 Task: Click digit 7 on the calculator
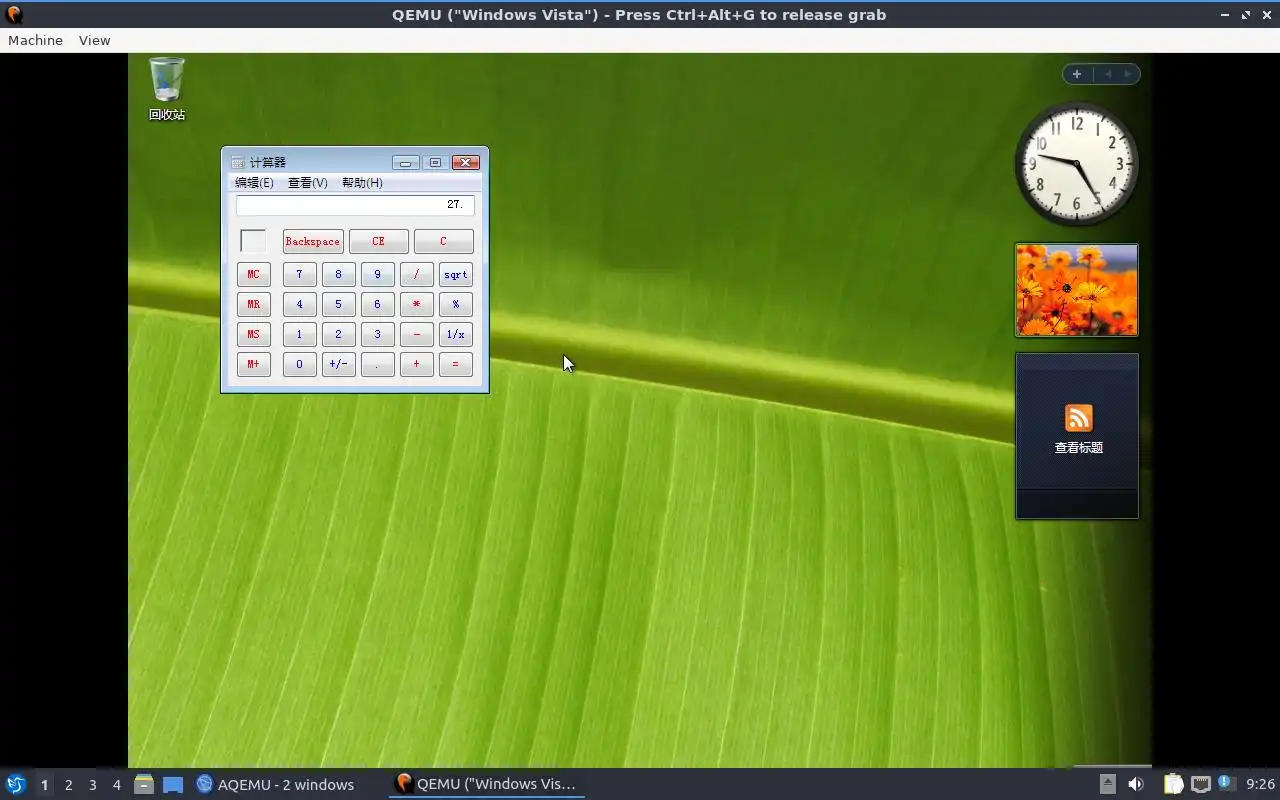tap(299, 274)
